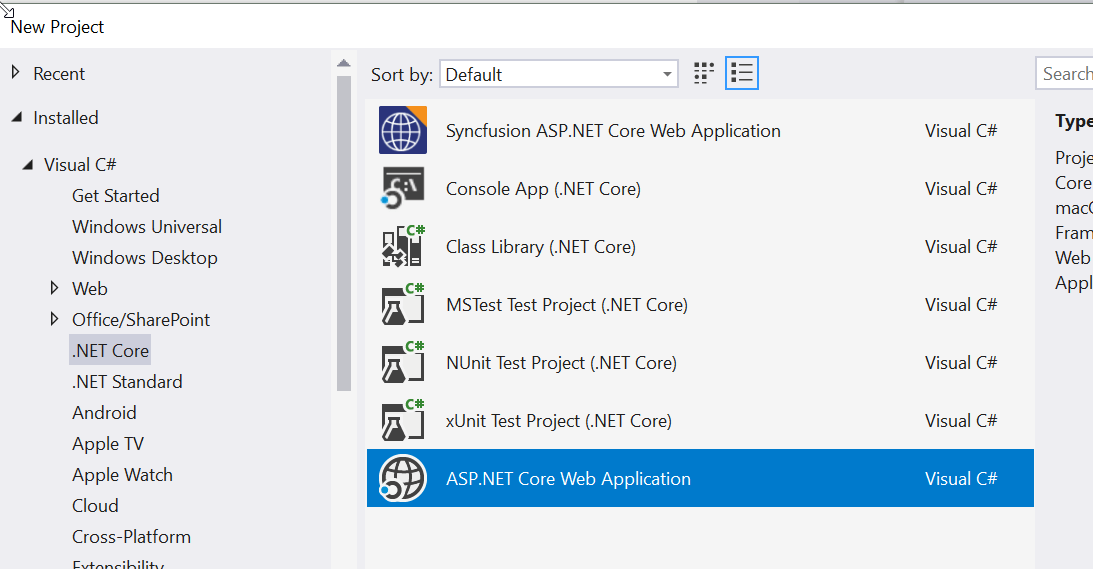Collapse the Visual C# tree node
The image size is (1093, 569).
click(27, 165)
